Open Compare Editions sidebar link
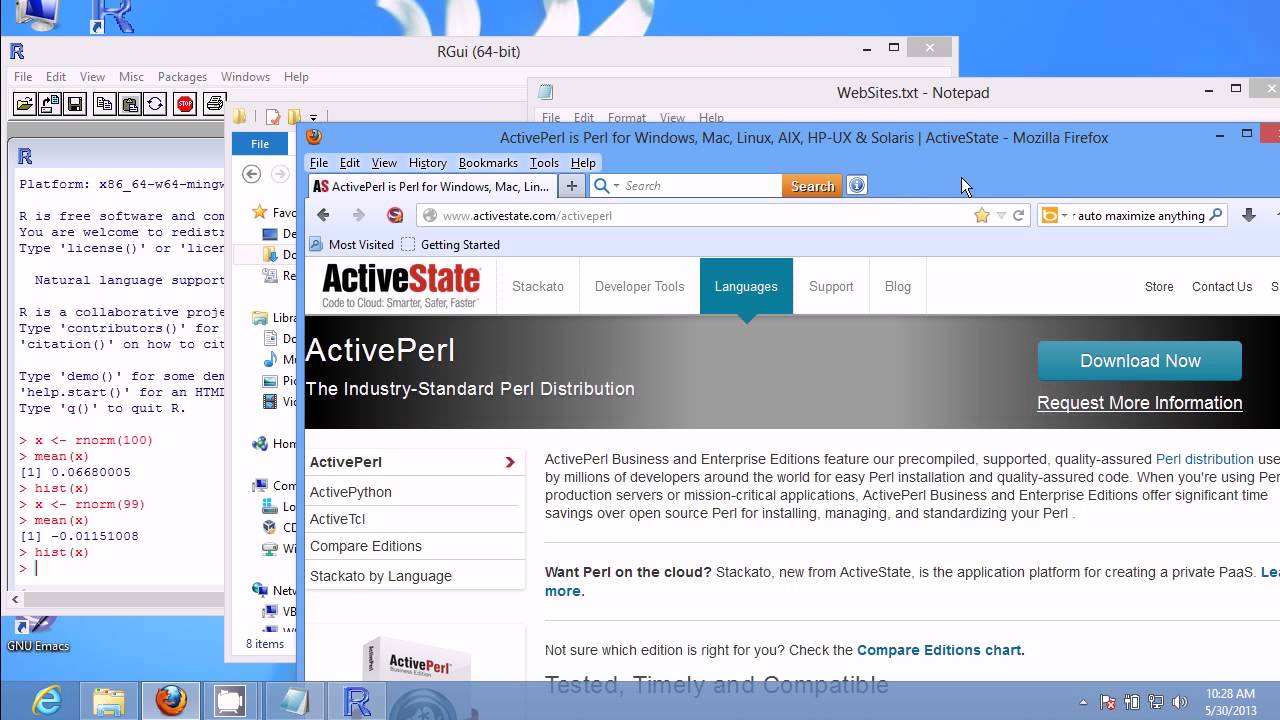1280x720 pixels. click(x=366, y=546)
